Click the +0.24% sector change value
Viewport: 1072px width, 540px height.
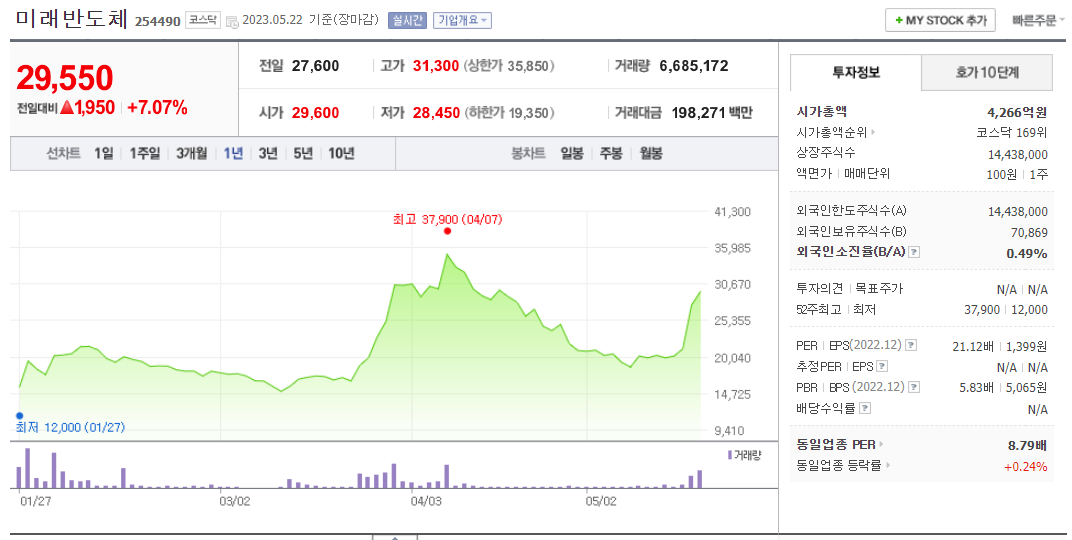click(1026, 466)
